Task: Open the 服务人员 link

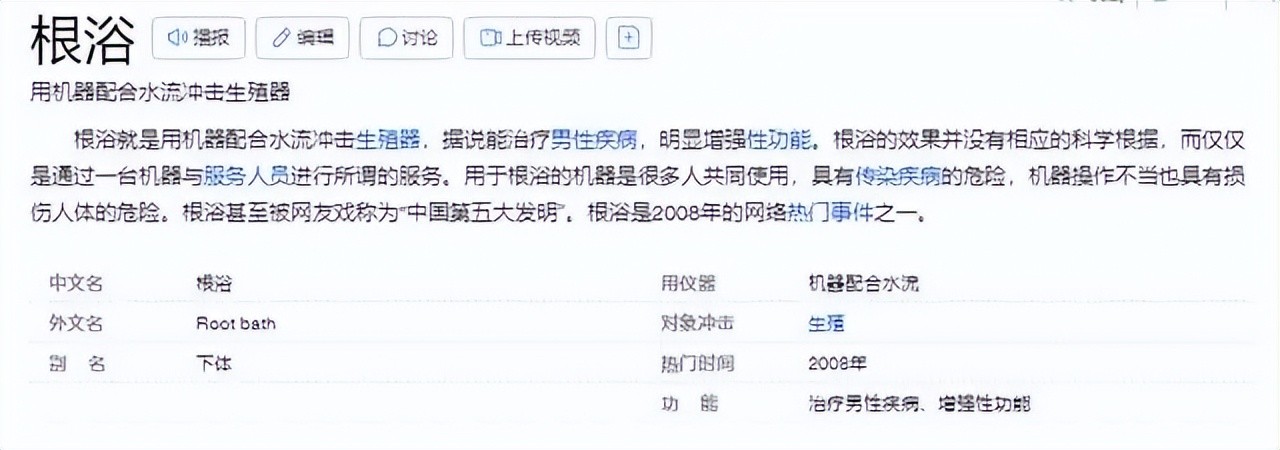Action: 245,176
